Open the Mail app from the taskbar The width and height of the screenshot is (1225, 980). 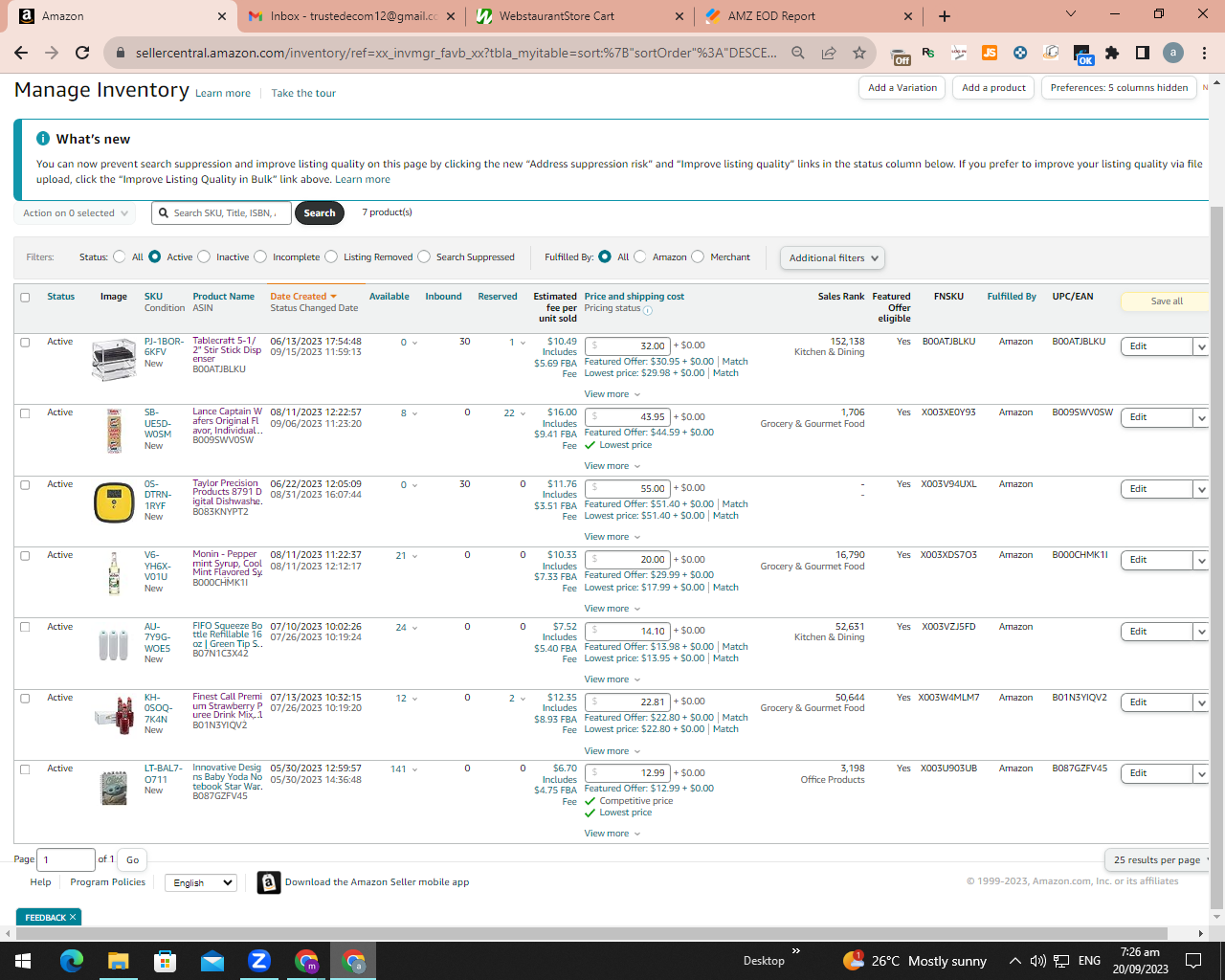tap(212, 961)
